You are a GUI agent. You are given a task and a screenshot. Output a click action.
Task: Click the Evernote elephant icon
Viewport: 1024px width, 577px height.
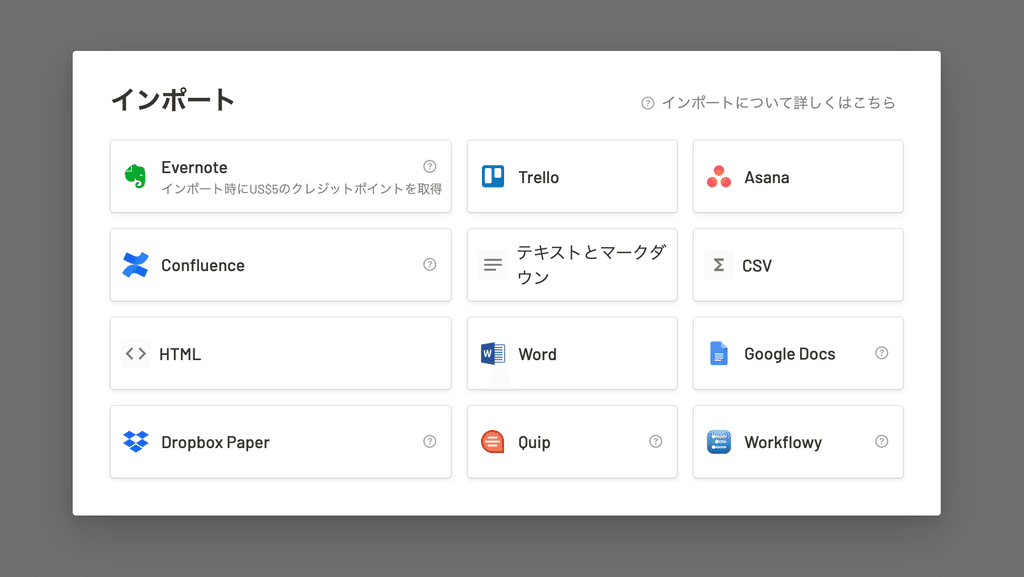135,176
